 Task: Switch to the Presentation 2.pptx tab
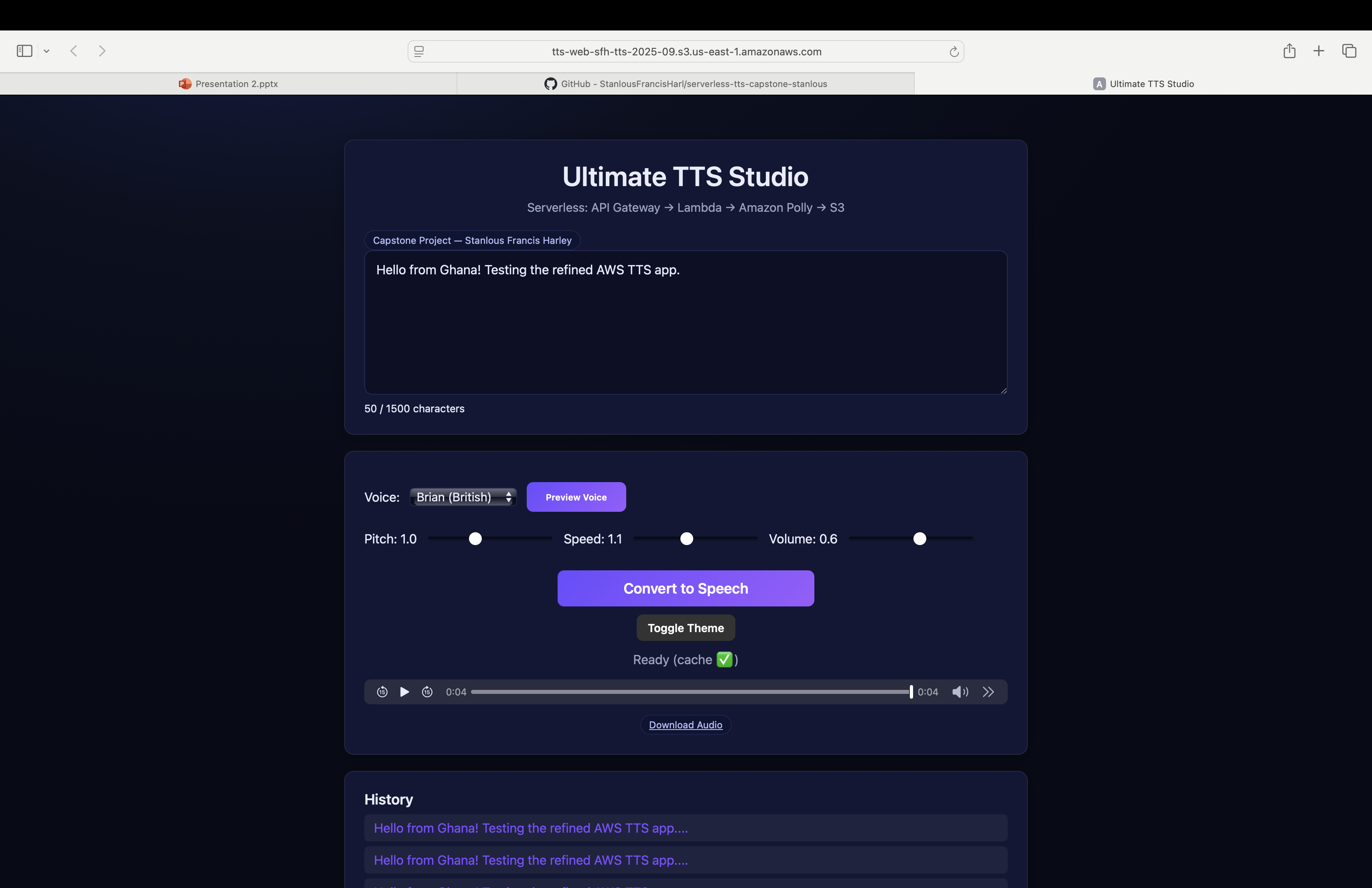[228, 83]
